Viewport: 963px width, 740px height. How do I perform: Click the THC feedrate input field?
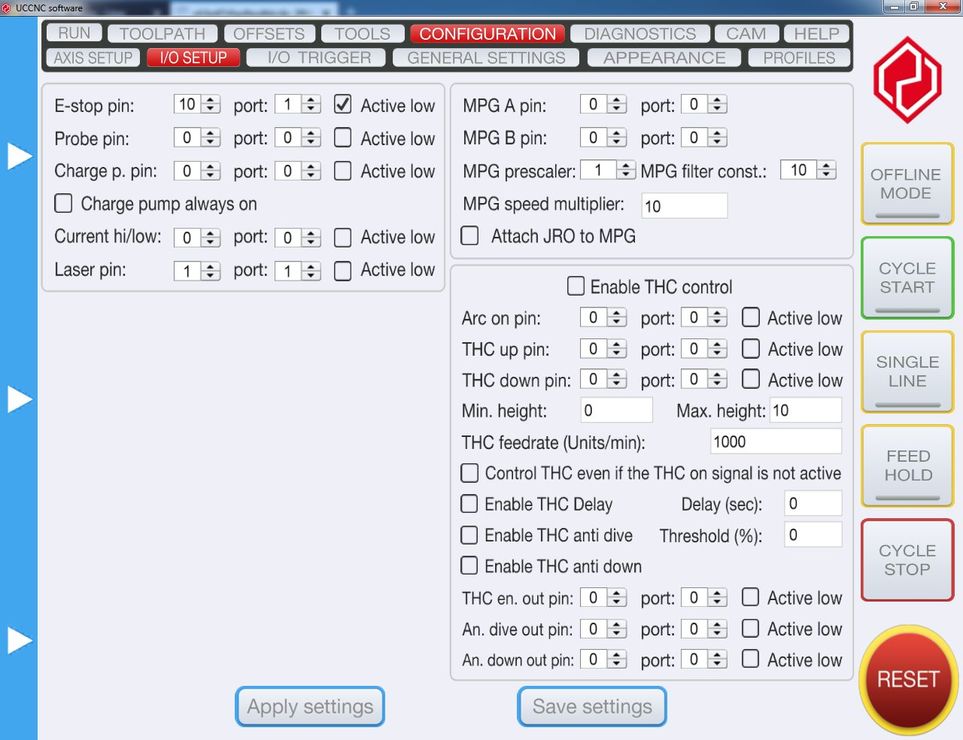pyautogui.click(x=775, y=441)
